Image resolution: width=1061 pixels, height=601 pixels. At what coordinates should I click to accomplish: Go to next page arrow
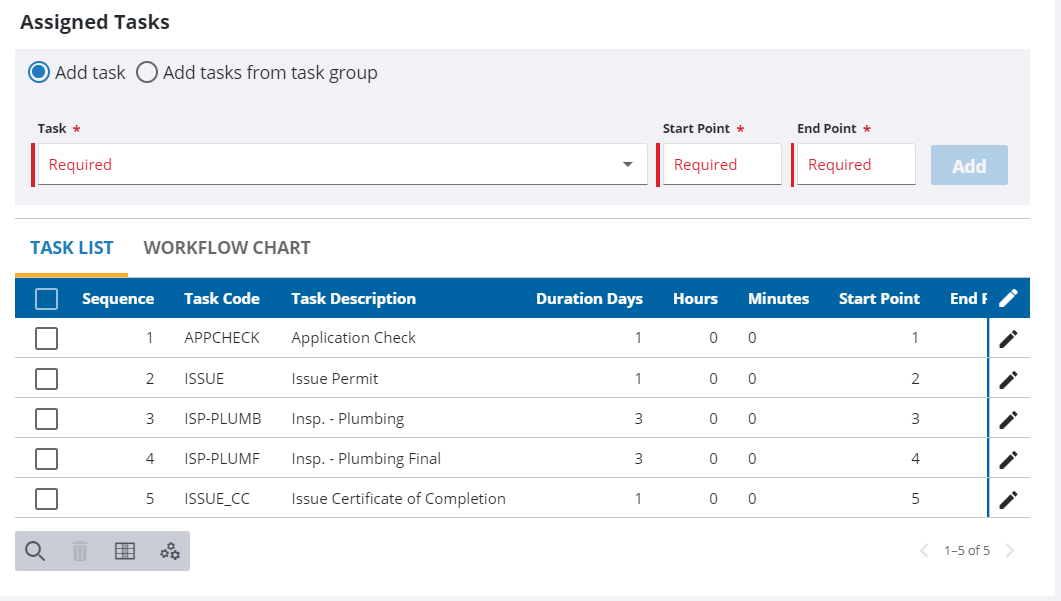coord(1010,550)
